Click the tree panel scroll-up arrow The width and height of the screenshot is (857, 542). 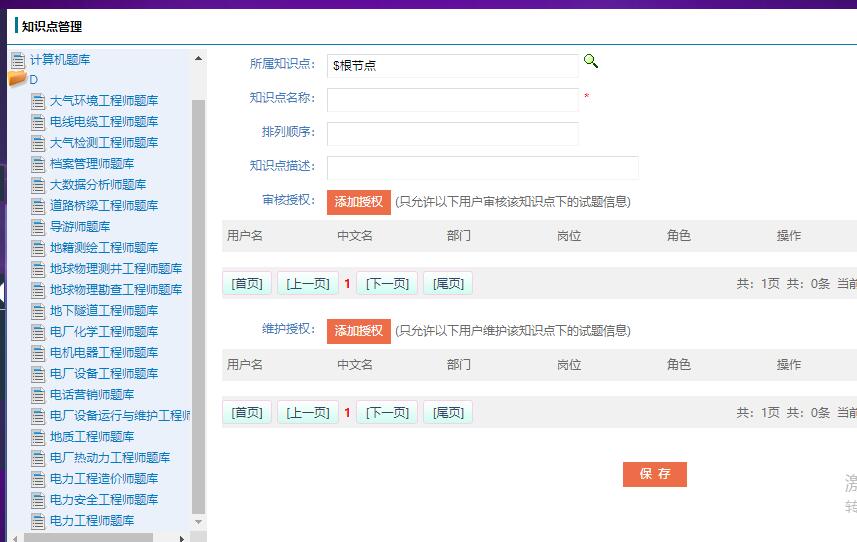(x=198, y=59)
